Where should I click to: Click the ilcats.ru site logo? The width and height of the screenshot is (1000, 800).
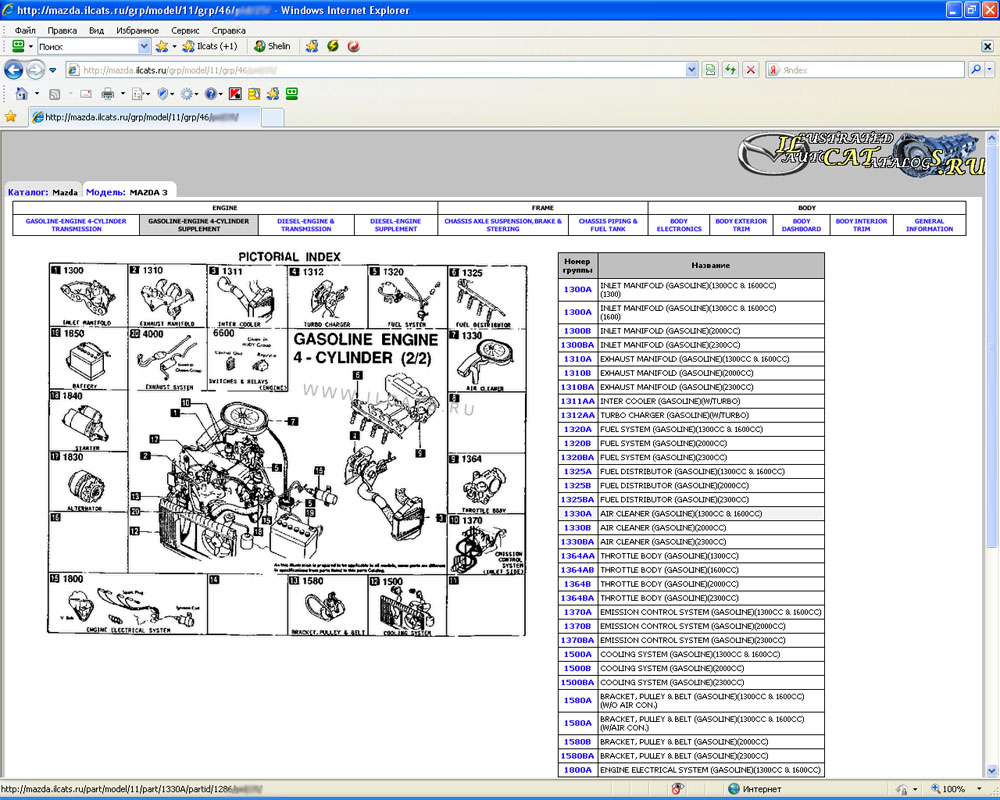coord(862,154)
